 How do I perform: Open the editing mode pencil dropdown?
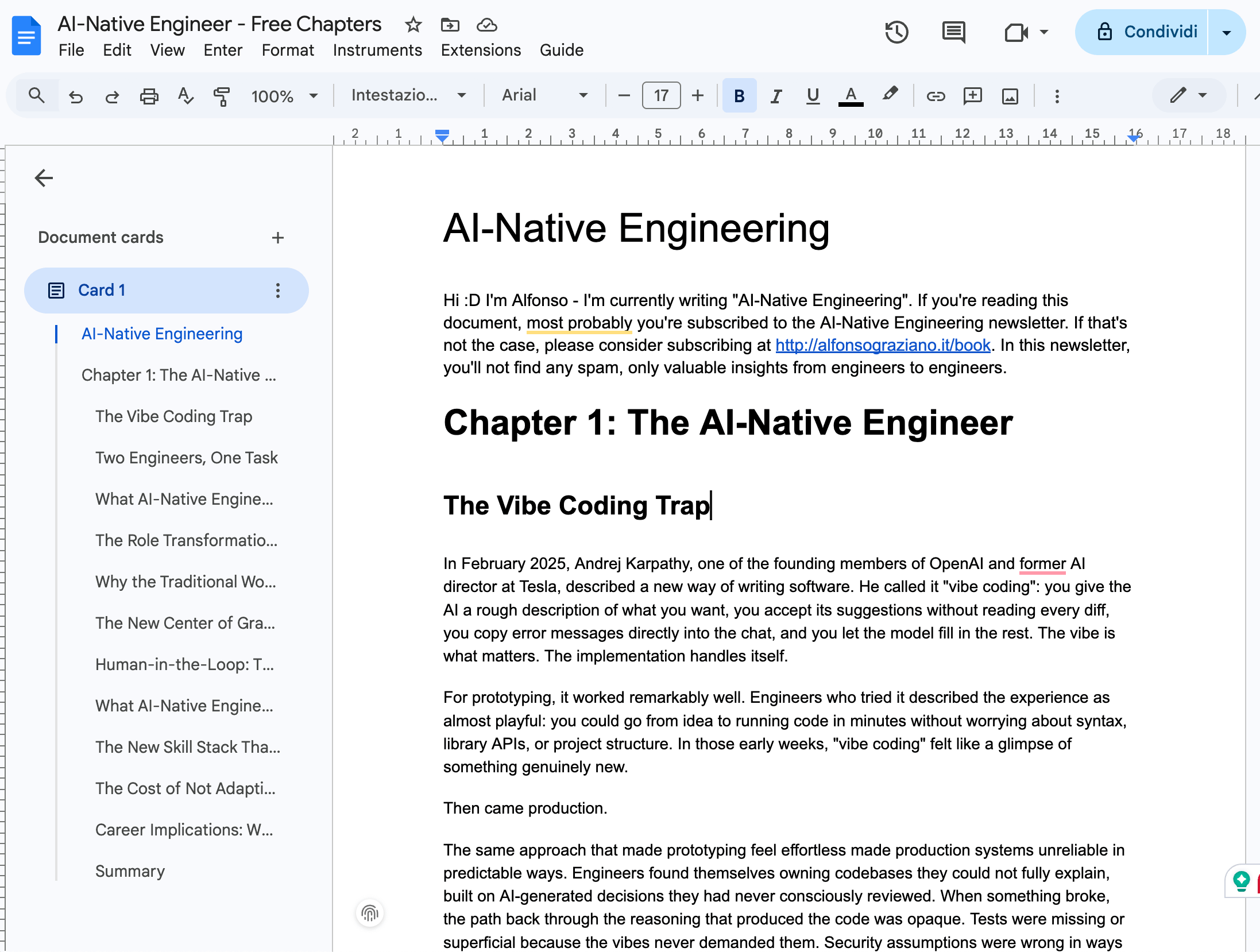pyautogui.click(x=1188, y=95)
